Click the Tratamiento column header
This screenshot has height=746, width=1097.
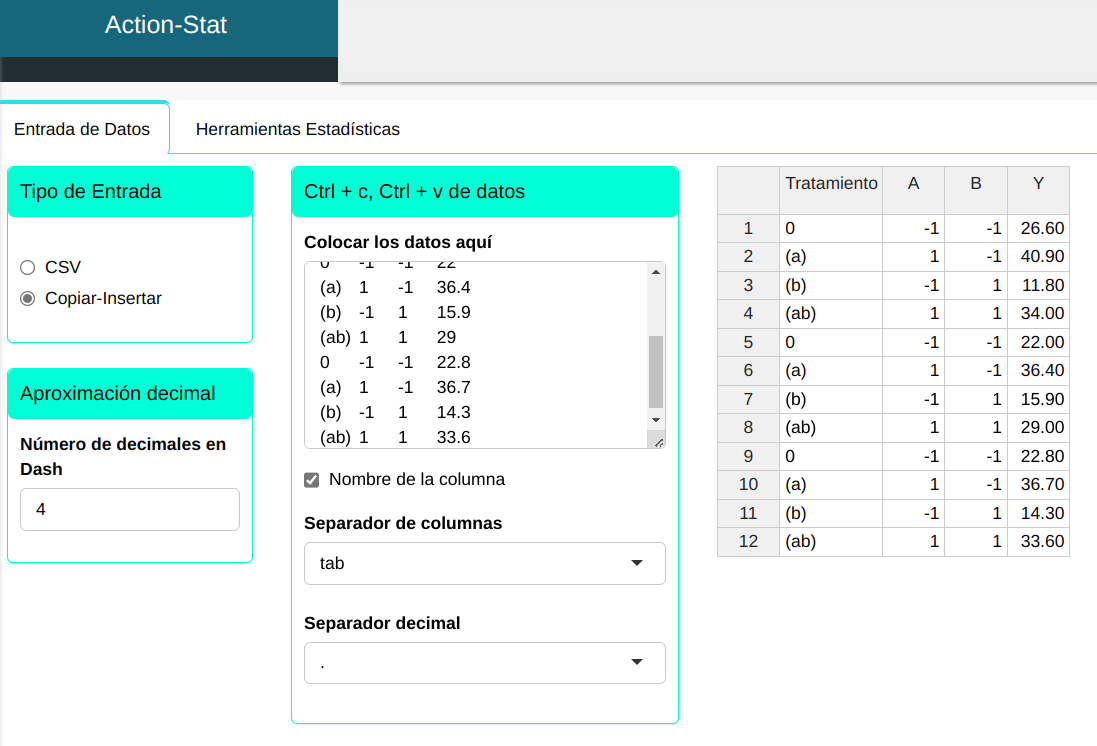click(x=831, y=184)
